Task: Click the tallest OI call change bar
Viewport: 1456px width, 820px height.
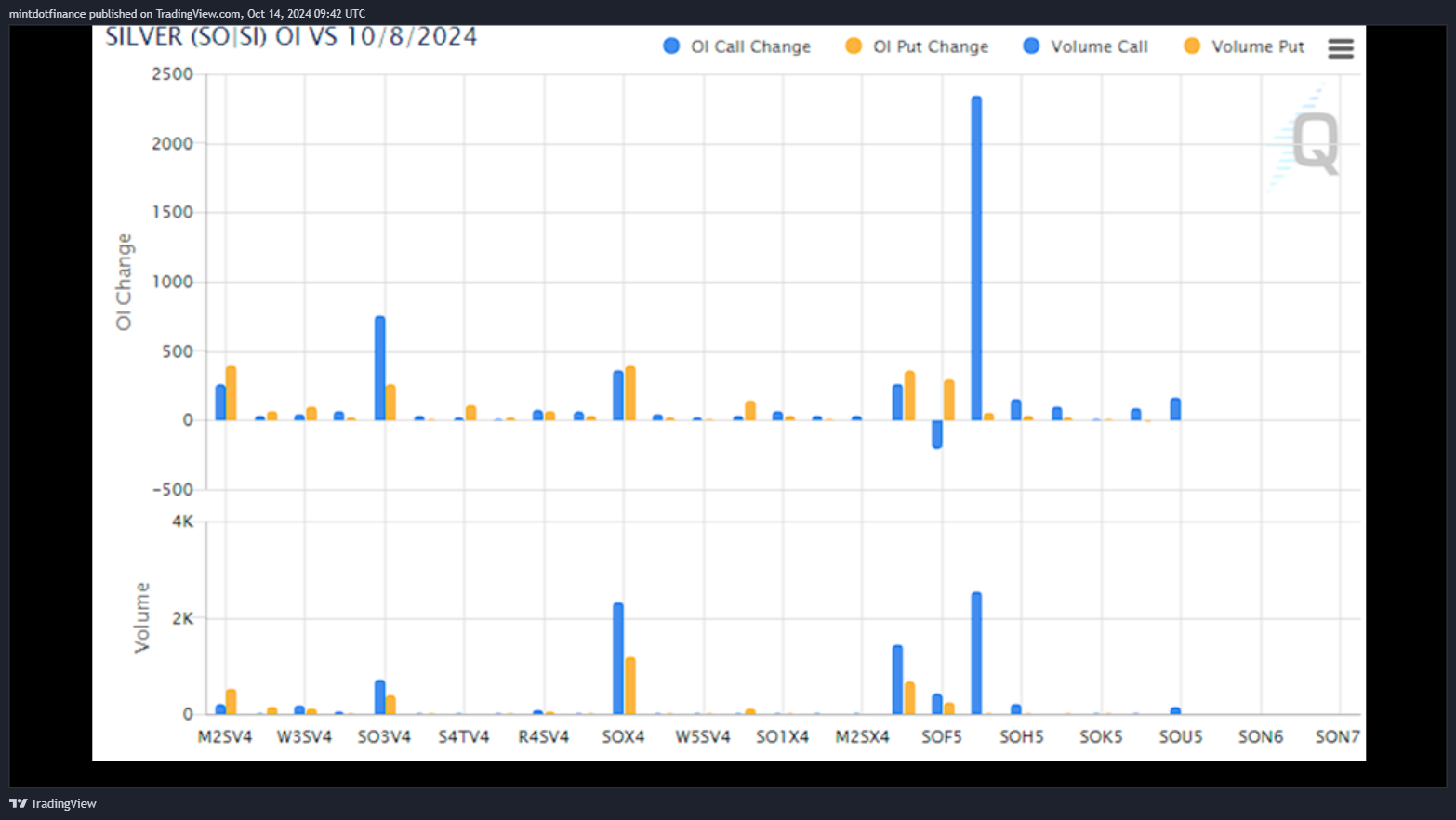Action: click(976, 258)
